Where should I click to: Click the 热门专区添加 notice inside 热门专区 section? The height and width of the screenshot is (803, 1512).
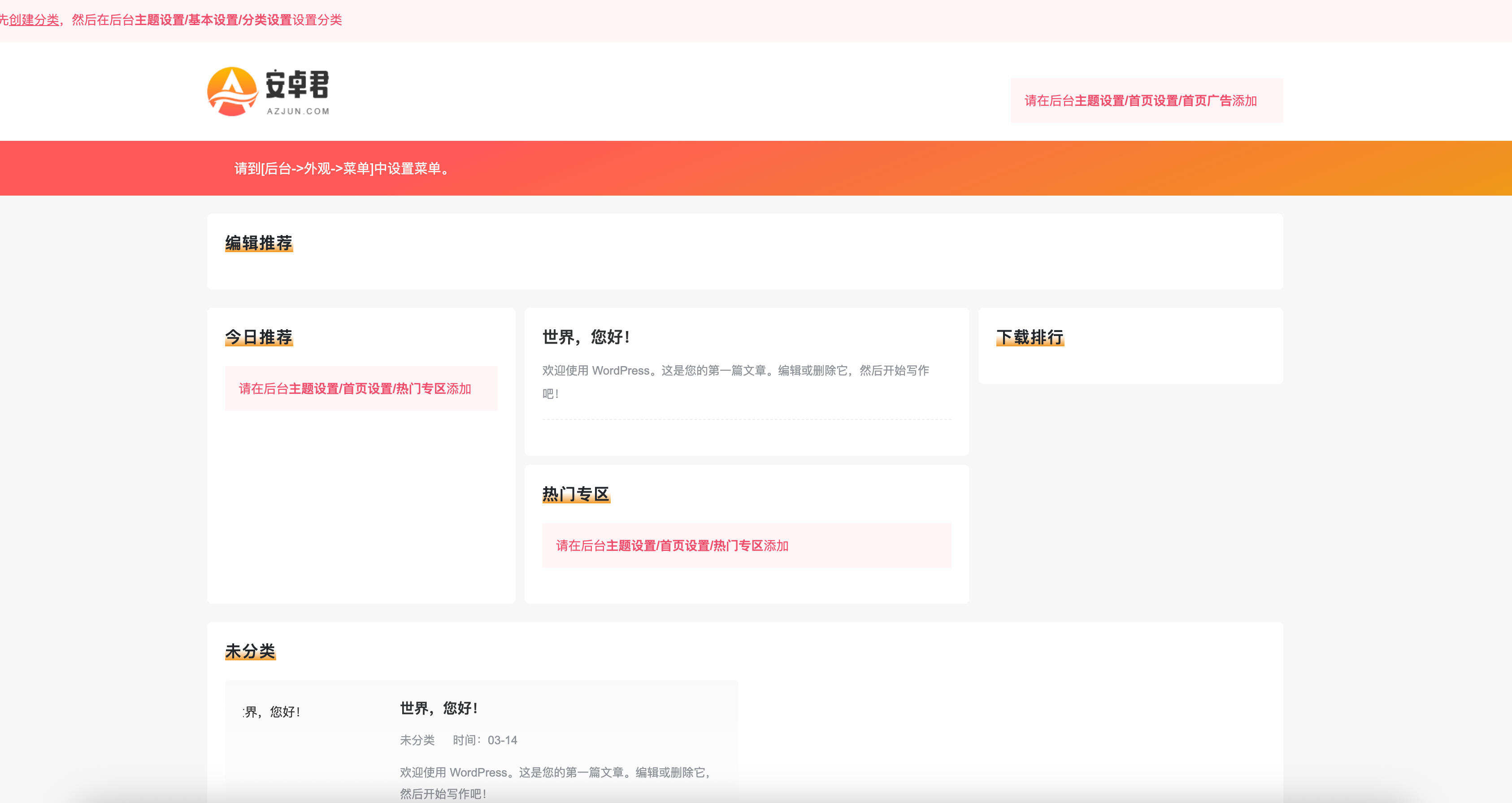(672, 546)
